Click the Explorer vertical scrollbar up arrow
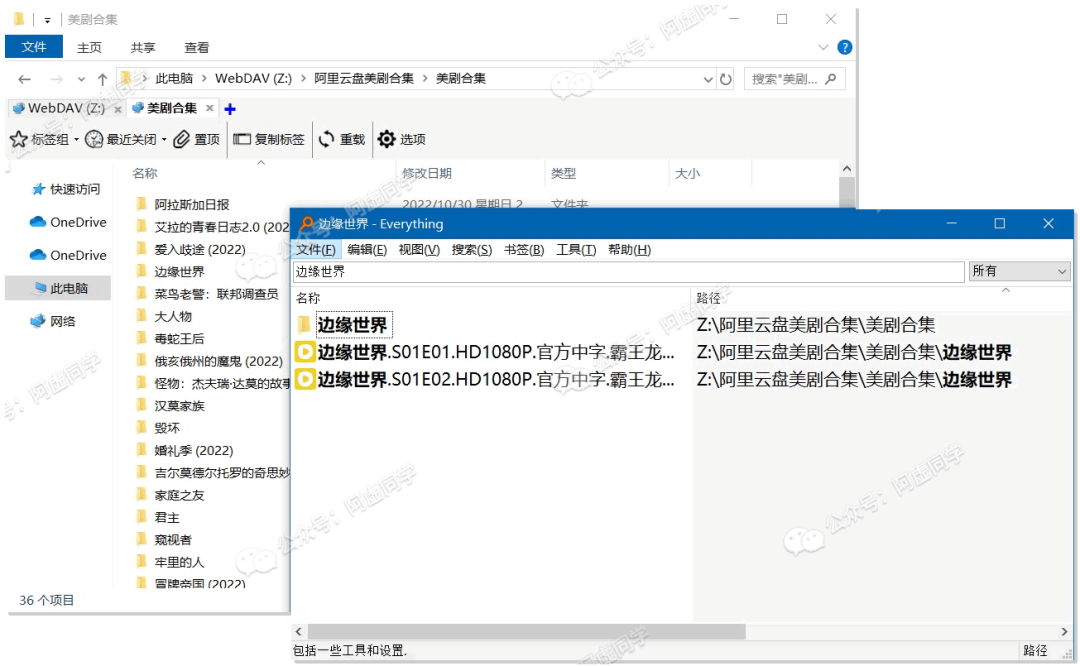The image size is (1080, 666). coord(847,169)
